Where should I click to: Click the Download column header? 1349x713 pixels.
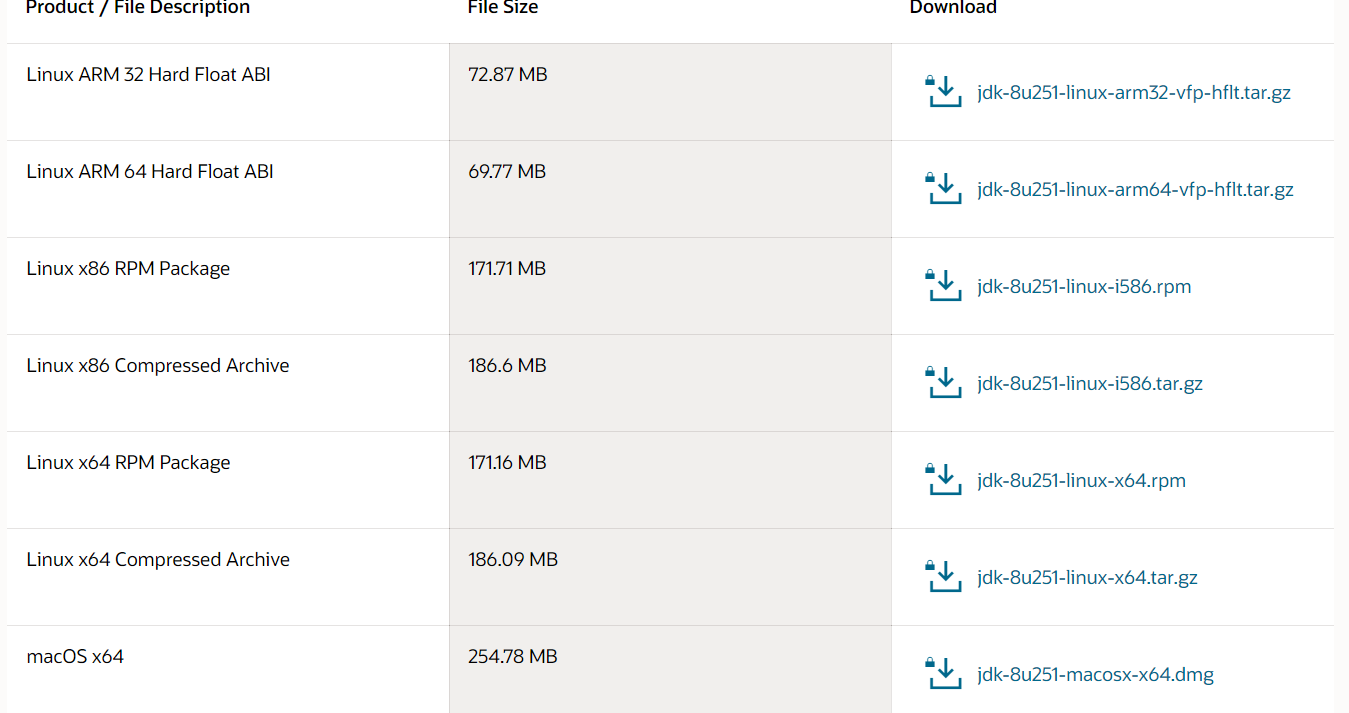953,8
